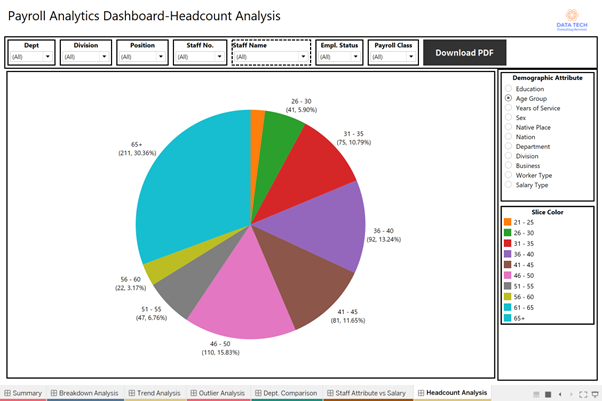
Task: Click the show tabs view icon
Action: click(548, 394)
